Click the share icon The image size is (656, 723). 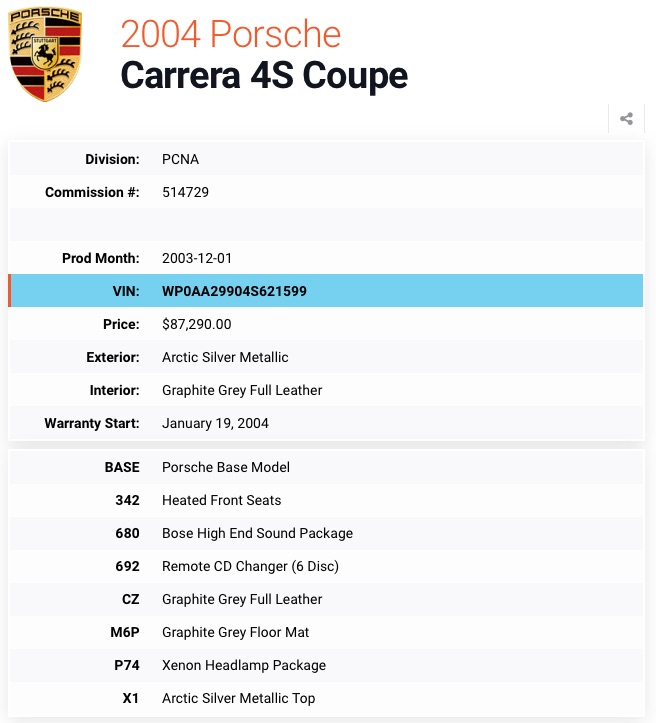tap(626, 119)
